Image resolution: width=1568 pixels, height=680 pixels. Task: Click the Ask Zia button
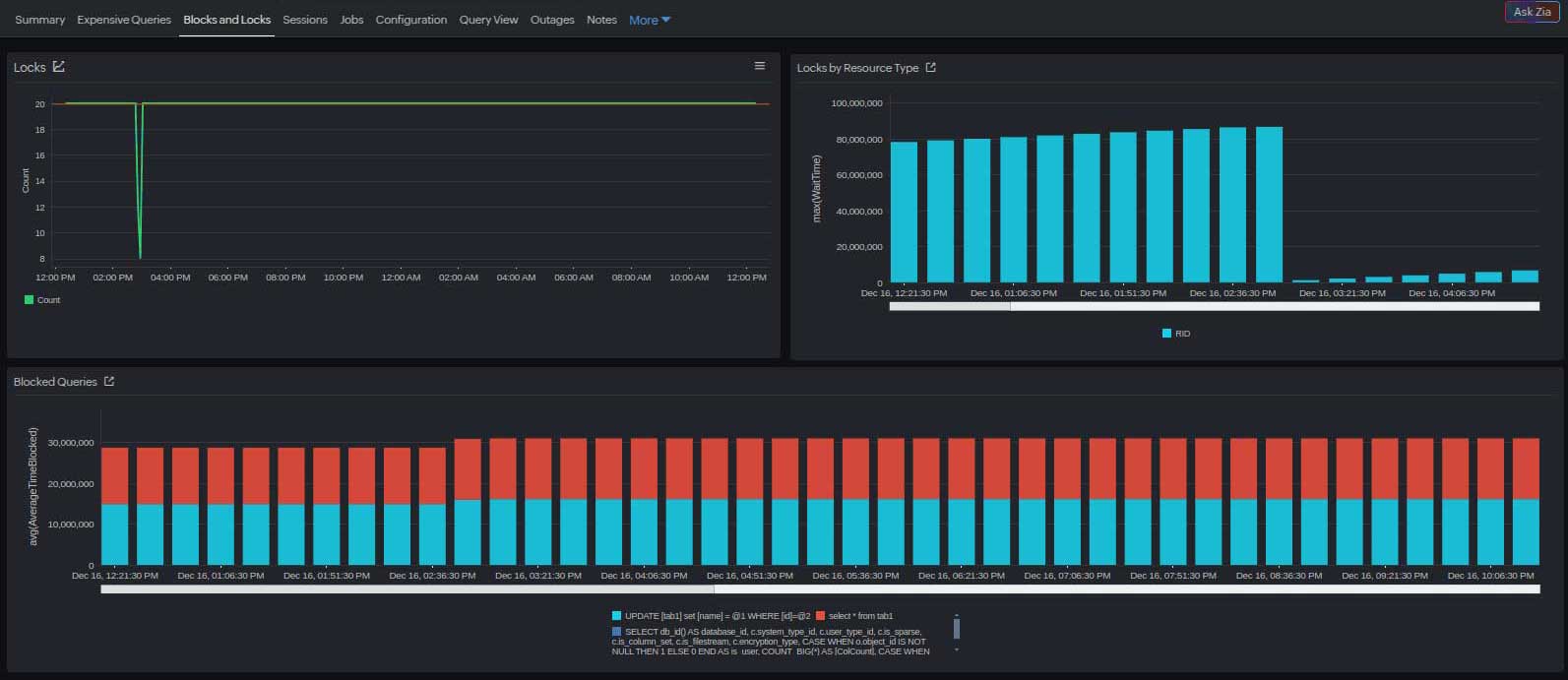[x=1532, y=12]
